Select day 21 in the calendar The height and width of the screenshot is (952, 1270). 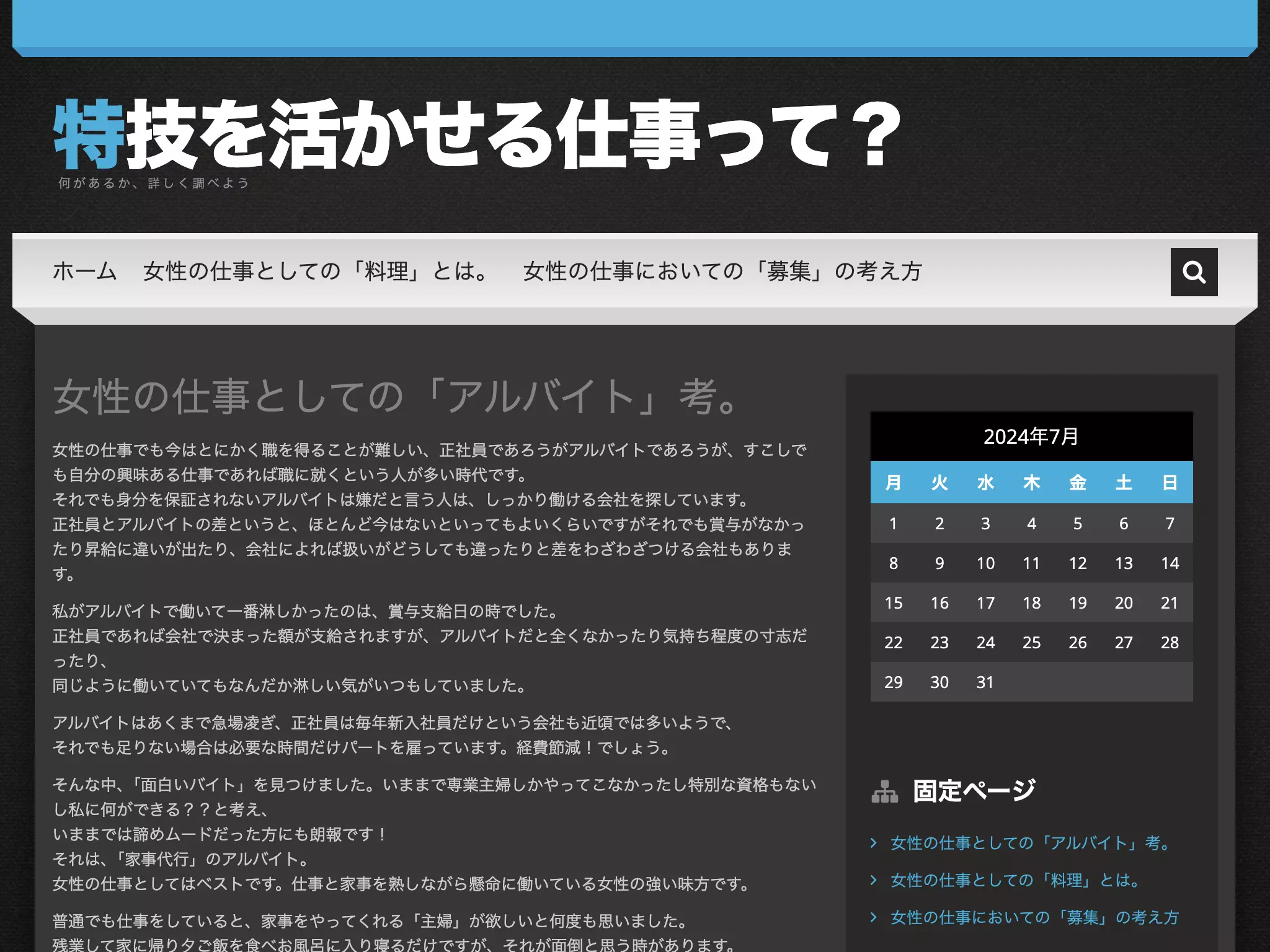pyautogui.click(x=1170, y=603)
